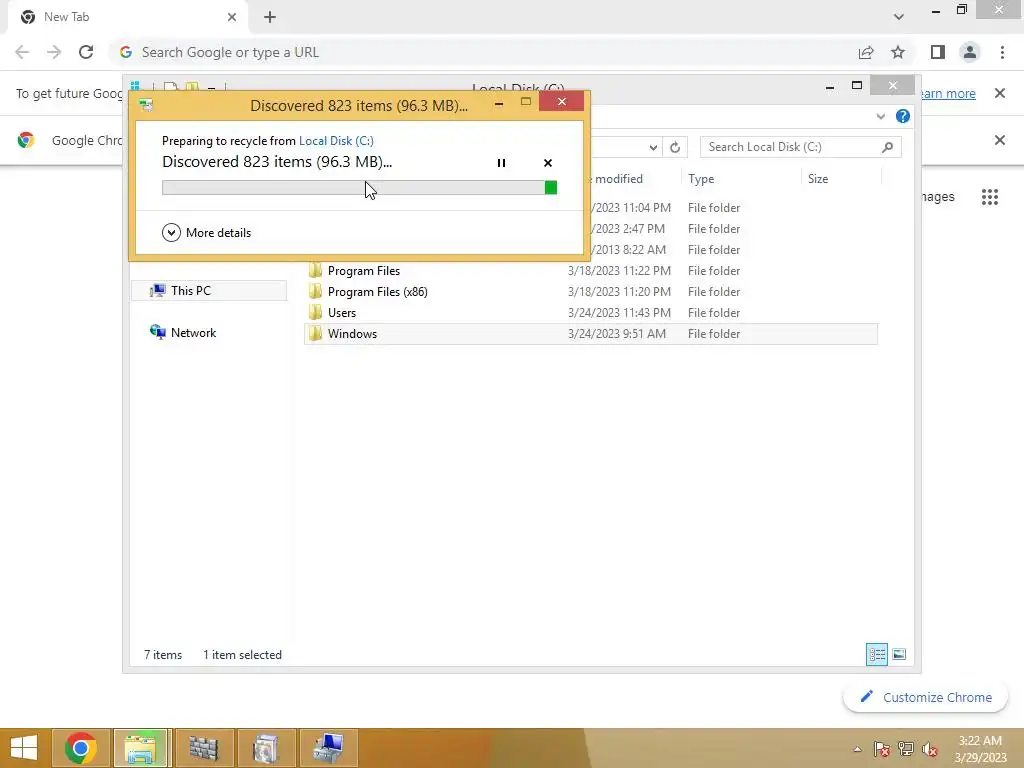Open File Explorer from the taskbar
This screenshot has width=1024, height=768.
(142, 748)
